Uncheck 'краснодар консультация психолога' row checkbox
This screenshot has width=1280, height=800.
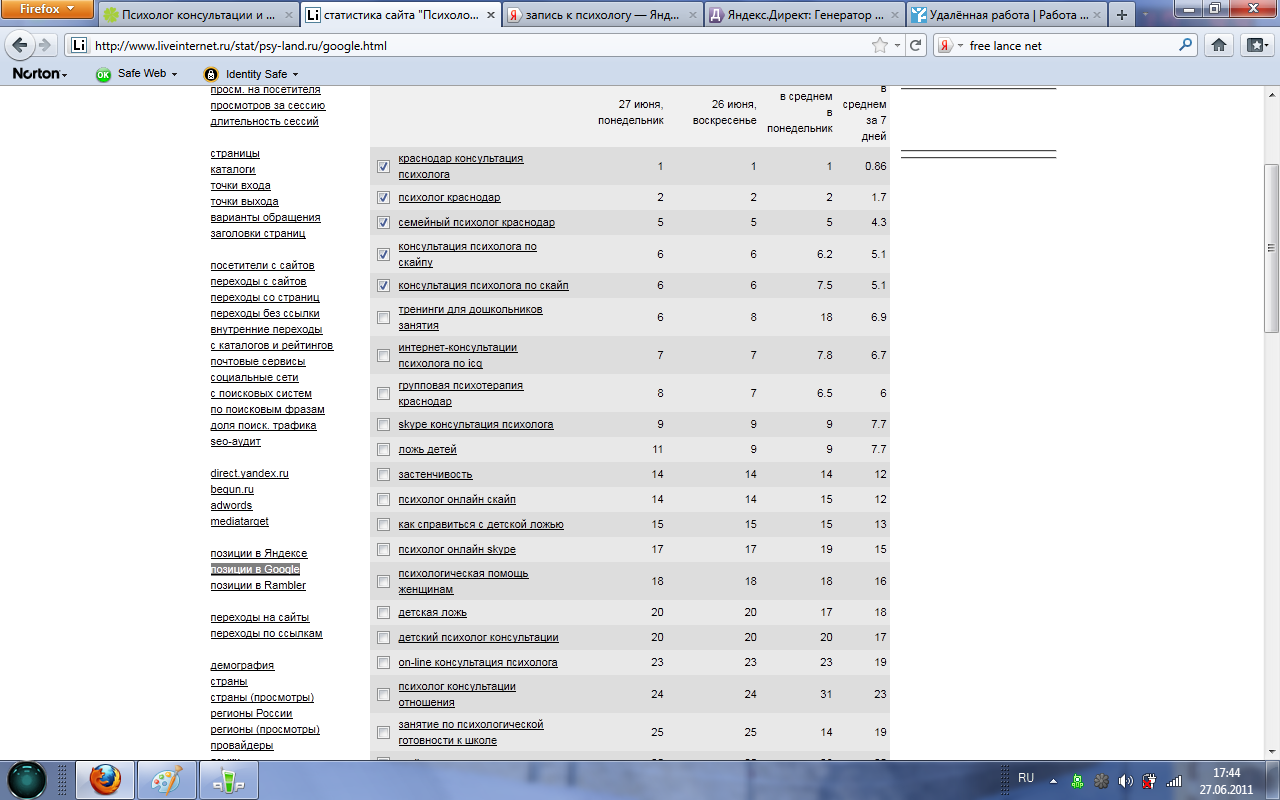[383, 167]
